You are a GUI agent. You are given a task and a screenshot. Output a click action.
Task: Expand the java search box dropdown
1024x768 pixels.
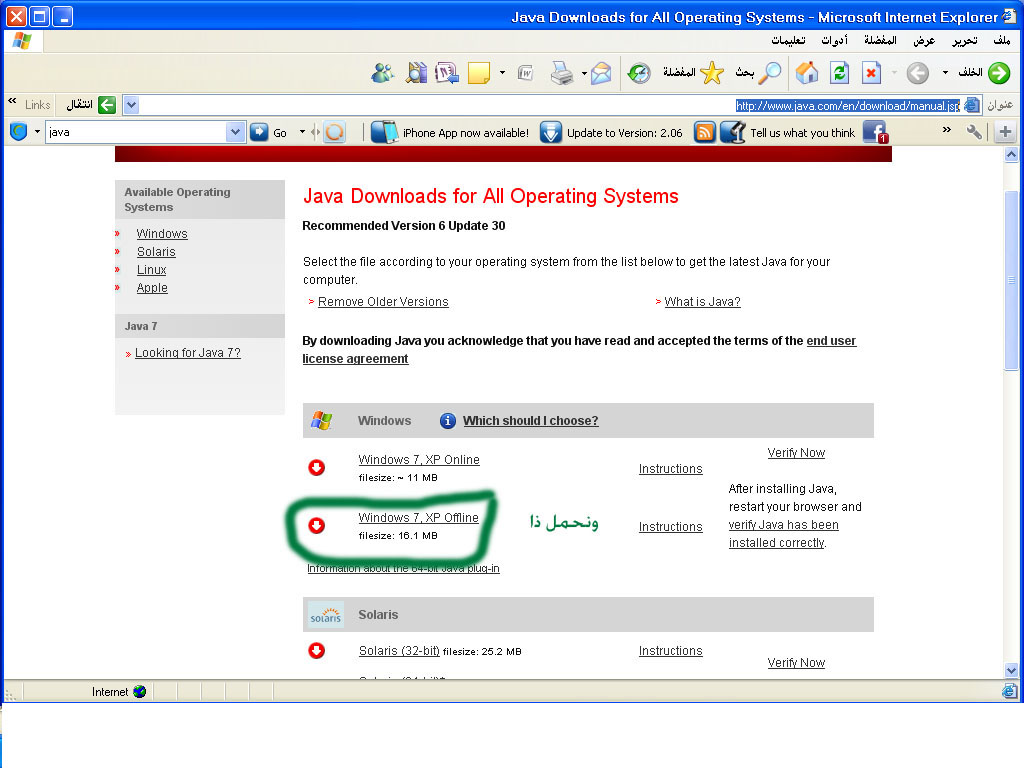tap(235, 132)
